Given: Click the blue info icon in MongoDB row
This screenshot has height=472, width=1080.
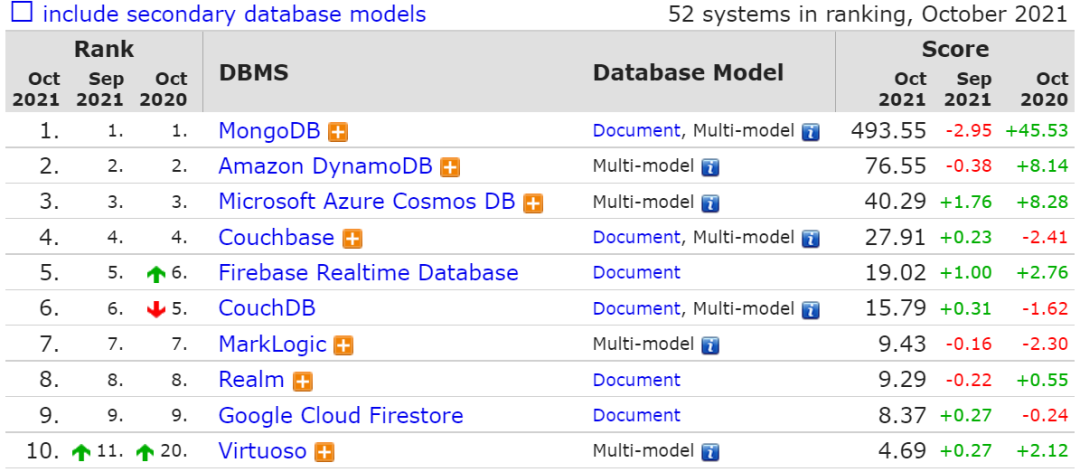Looking at the screenshot, I should [810, 132].
